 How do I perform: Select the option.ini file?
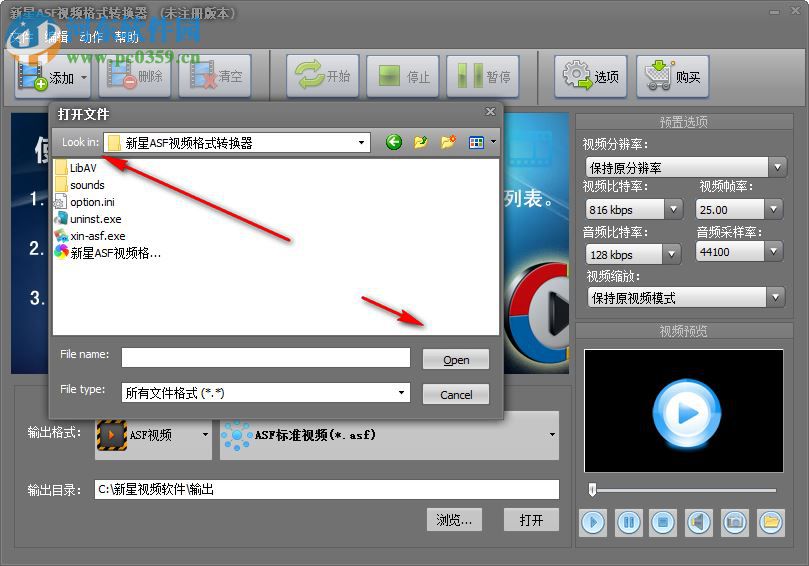pyautogui.click(x=85, y=202)
